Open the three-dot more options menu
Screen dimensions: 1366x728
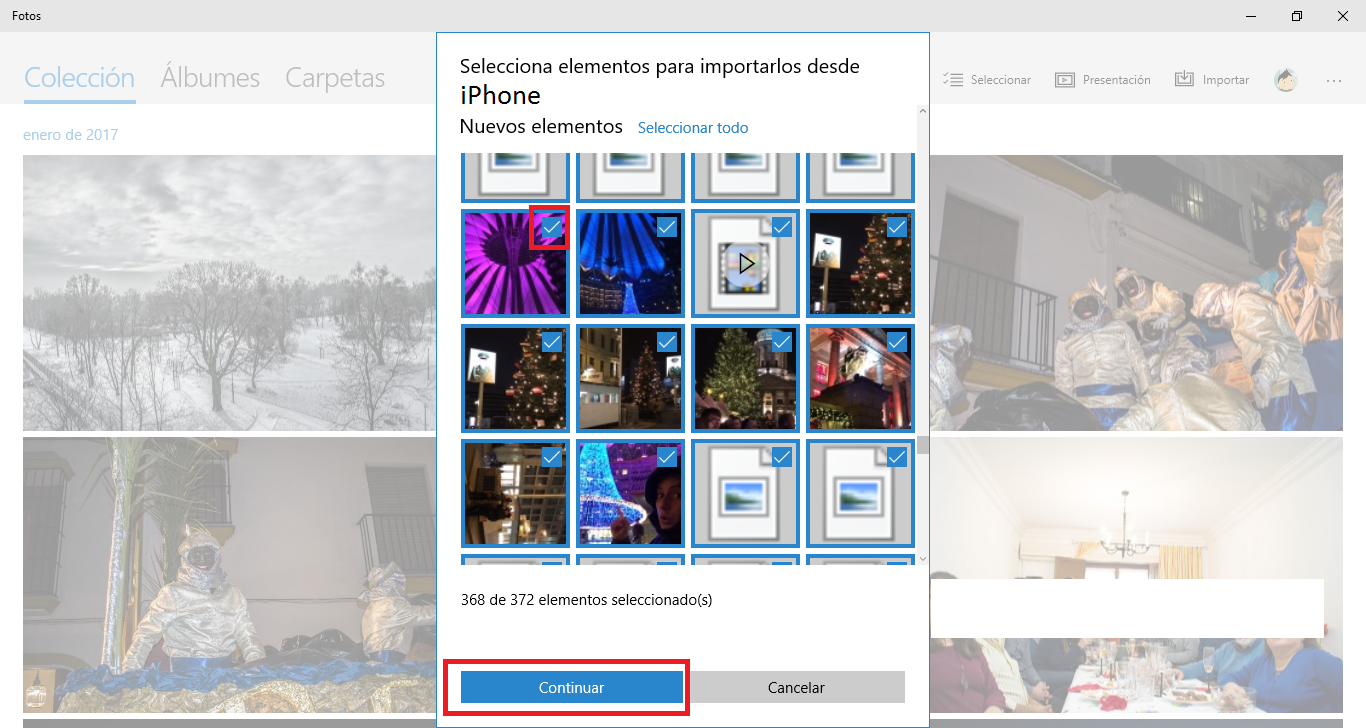1334,80
